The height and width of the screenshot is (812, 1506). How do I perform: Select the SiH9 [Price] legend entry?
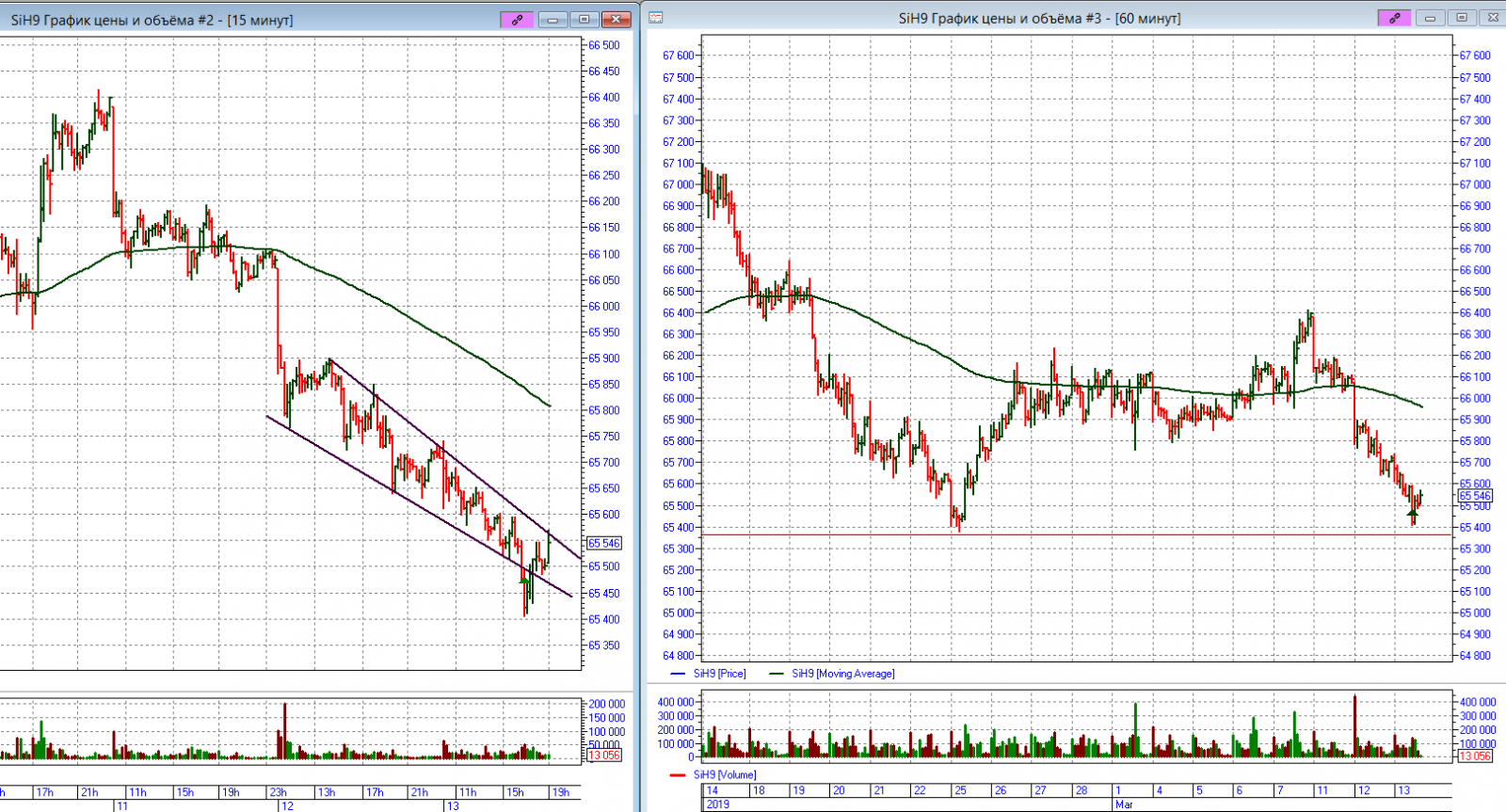tap(719, 674)
